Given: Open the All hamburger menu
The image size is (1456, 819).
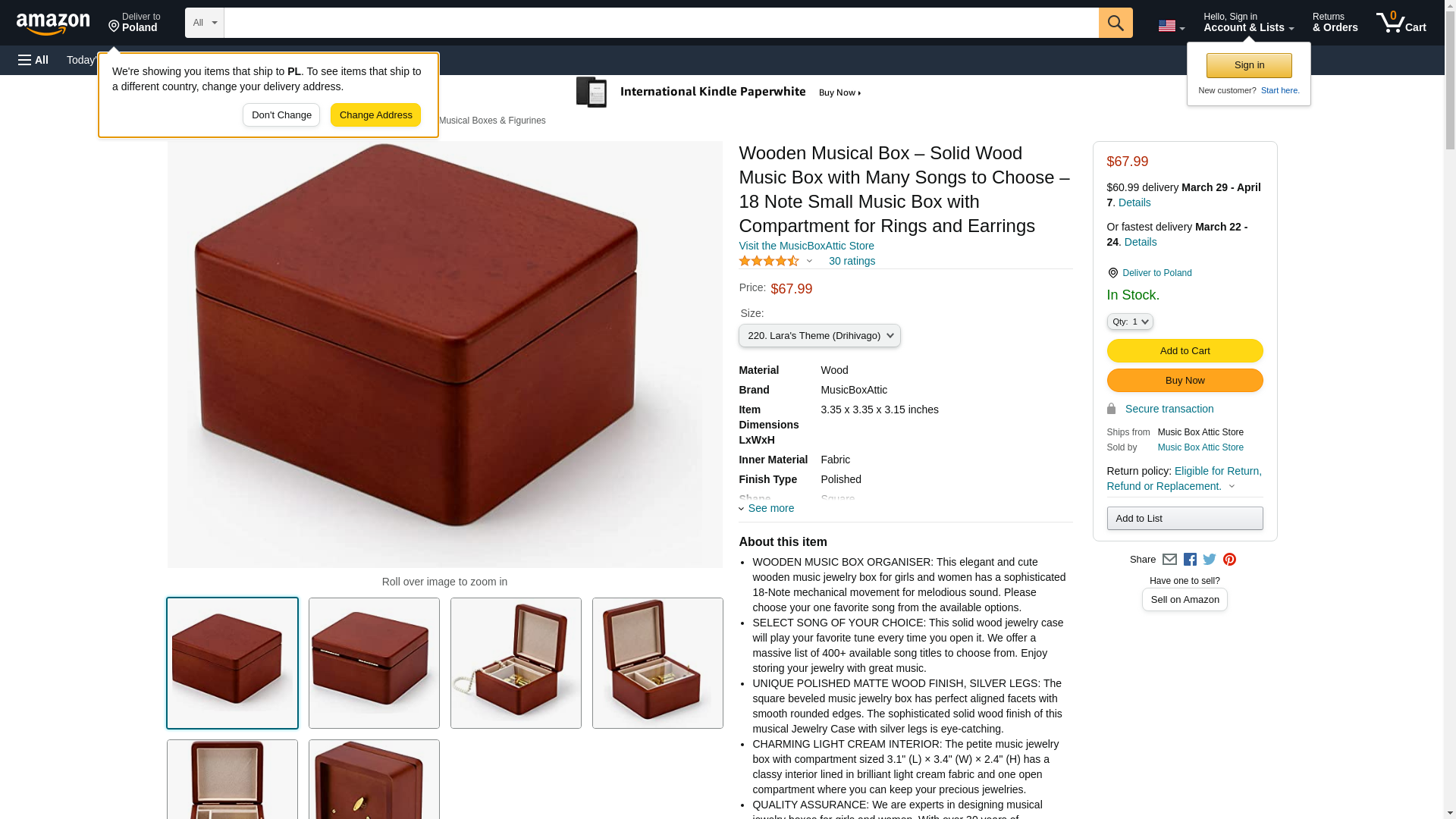Looking at the screenshot, I should coord(33,60).
